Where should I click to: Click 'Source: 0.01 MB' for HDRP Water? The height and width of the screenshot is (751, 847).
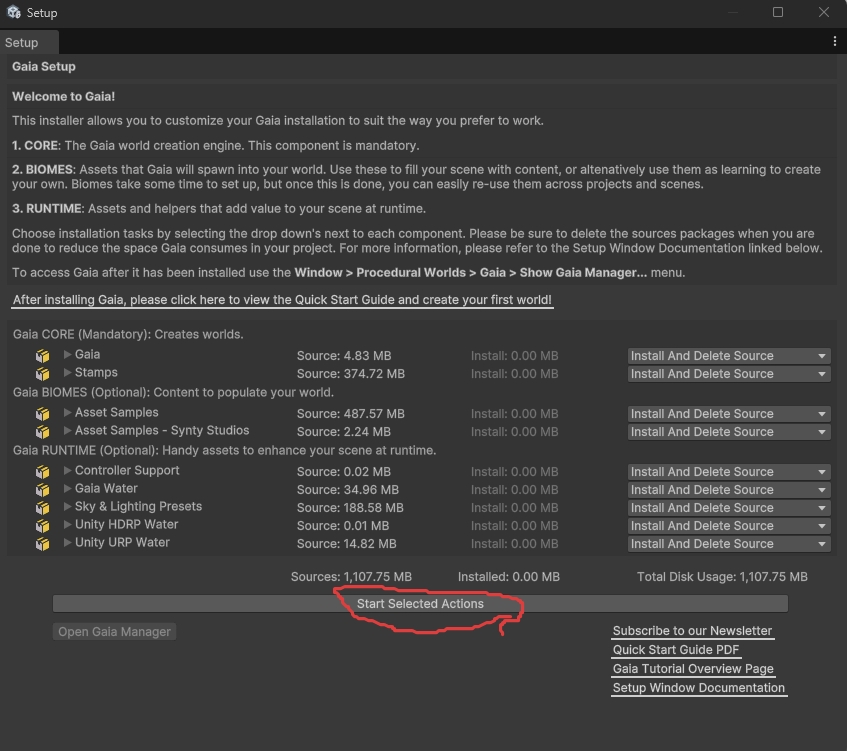click(343, 526)
